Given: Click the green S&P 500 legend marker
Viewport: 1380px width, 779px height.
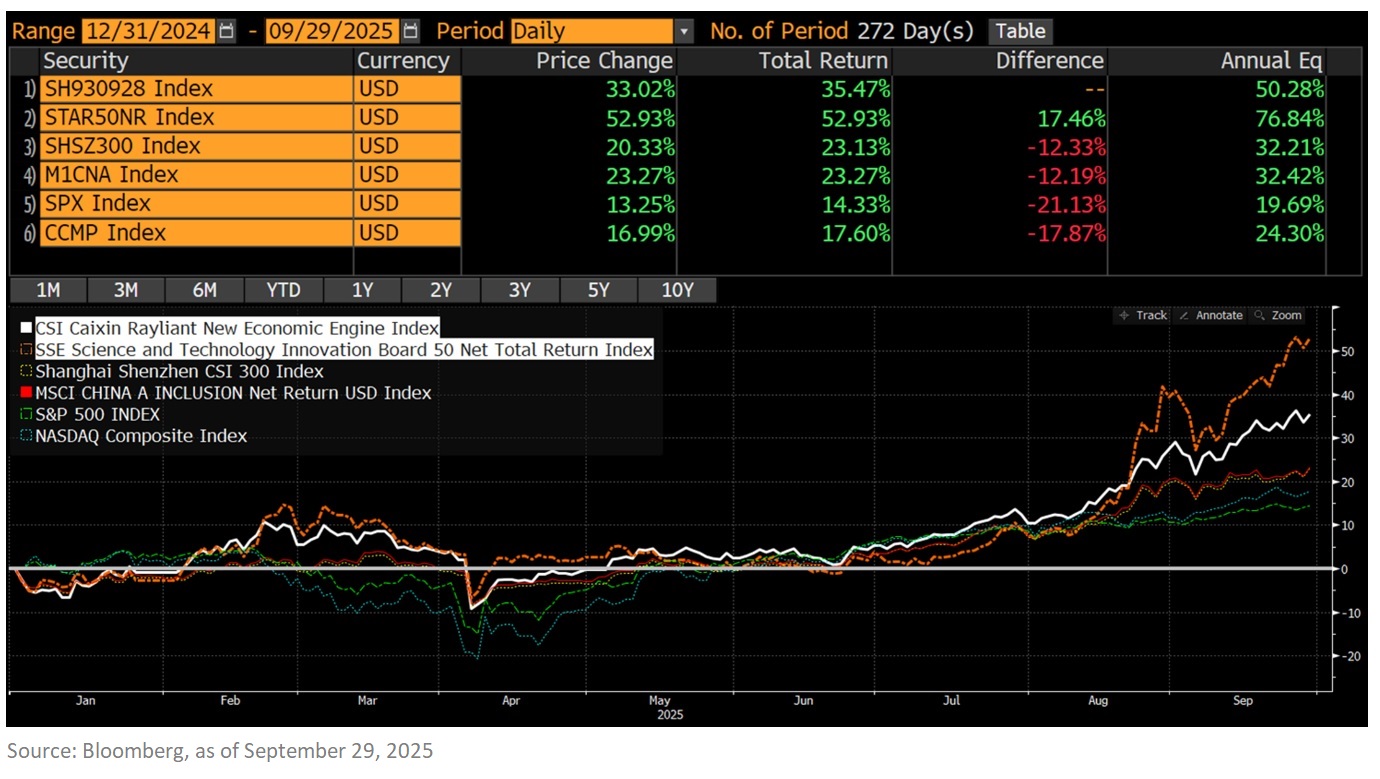Looking at the screenshot, I should [25, 414].
